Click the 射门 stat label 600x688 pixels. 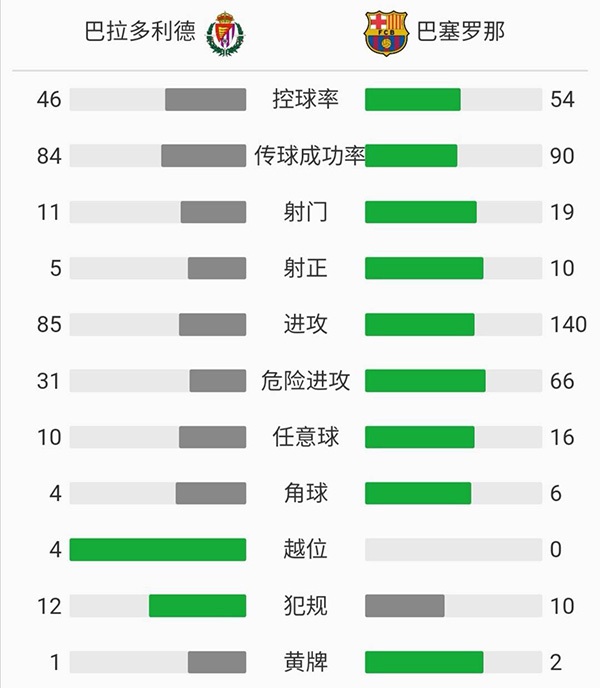305,212
